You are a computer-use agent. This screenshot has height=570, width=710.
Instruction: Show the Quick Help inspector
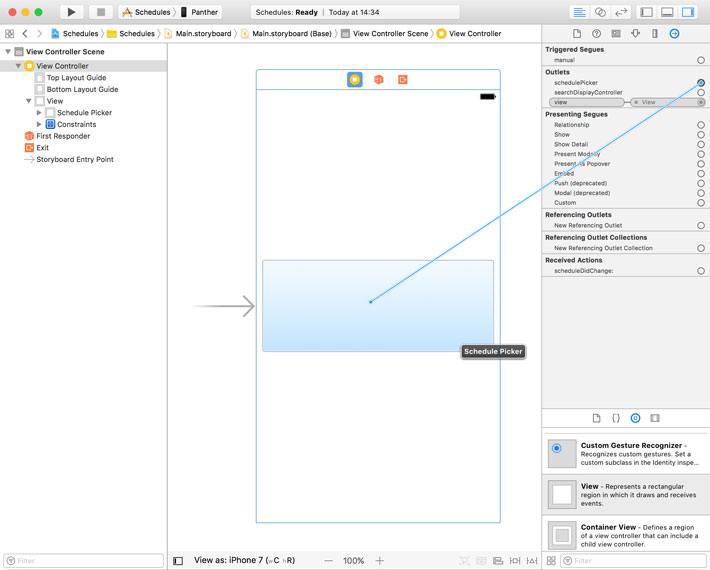click(595, 33)
